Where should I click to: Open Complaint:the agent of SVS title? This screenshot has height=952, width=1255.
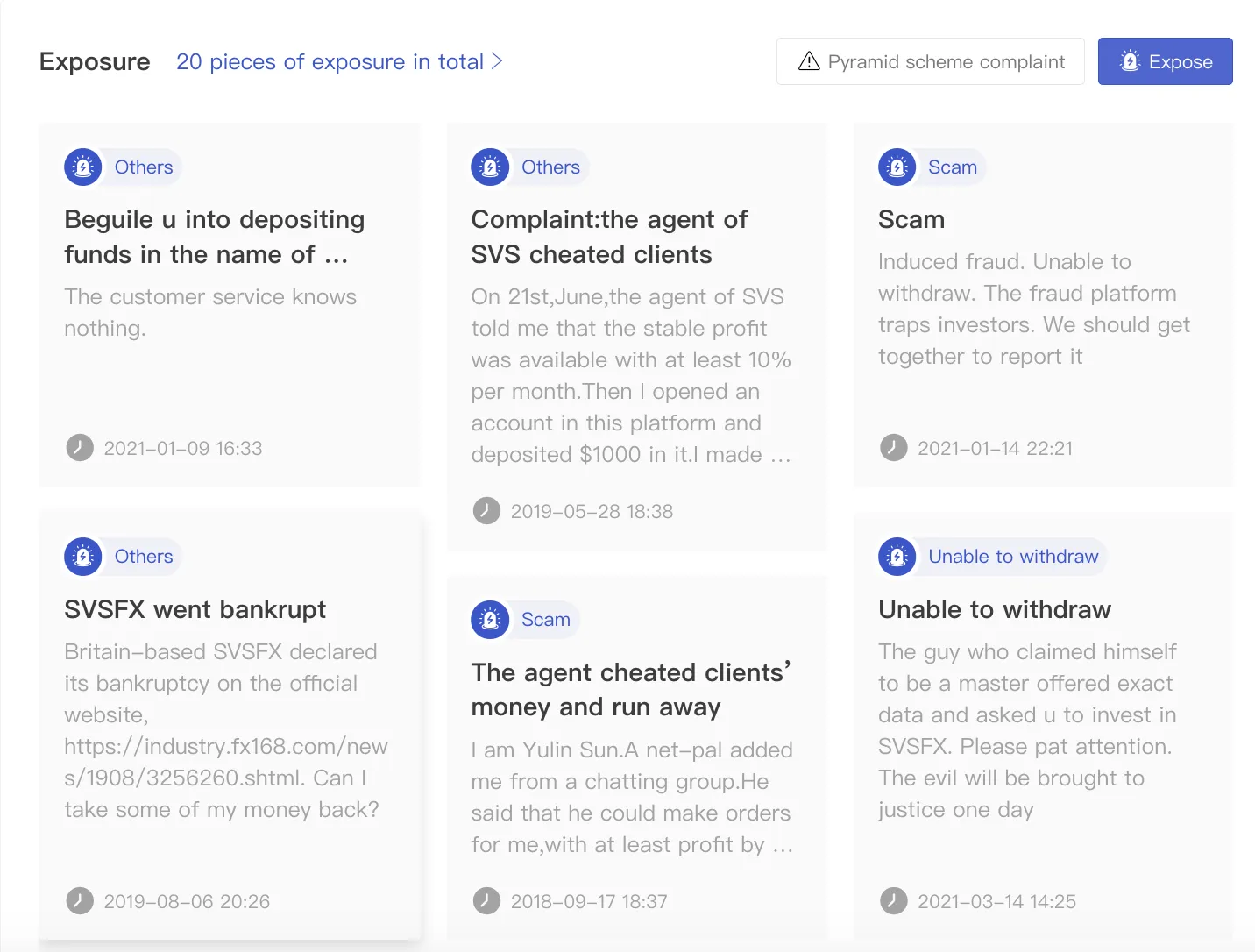610,237
